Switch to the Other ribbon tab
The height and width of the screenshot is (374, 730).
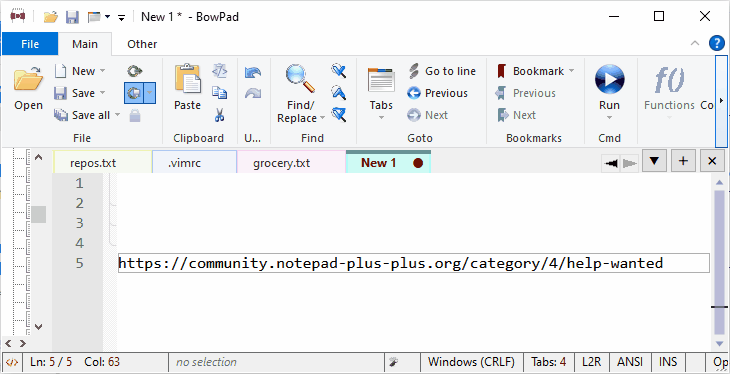[x=142, y=44]
